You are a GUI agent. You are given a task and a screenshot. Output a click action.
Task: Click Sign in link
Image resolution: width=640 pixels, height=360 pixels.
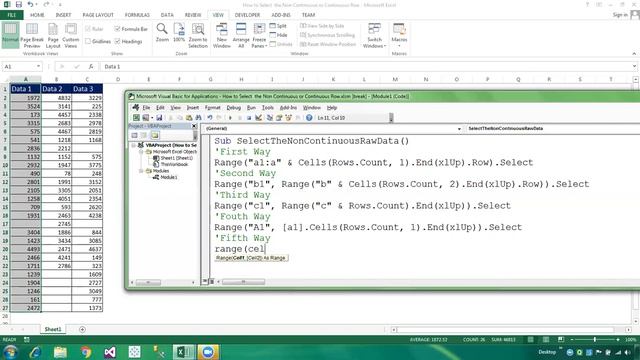pyautogui.click(x=620, y=15)
